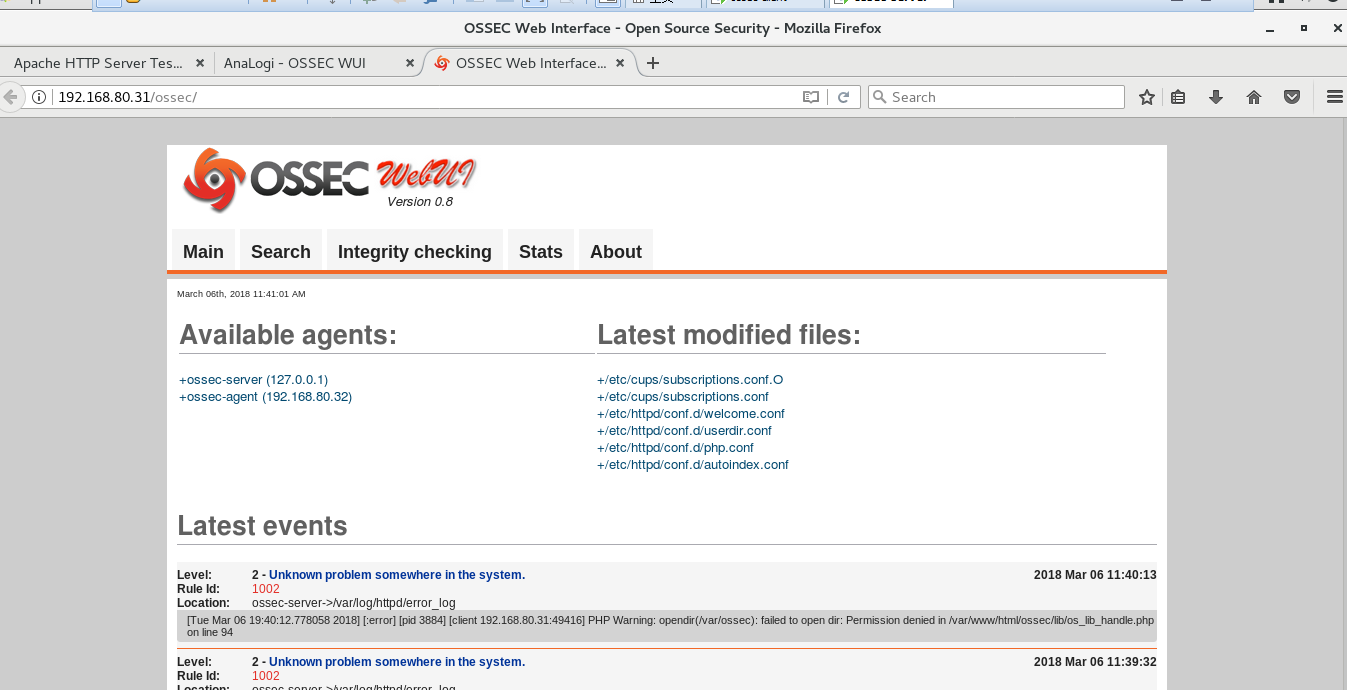Switch to the Apache HTTP Server Test tab
Image resolution: width=1347 pixels, height=690 pixels.
coord(106,63)
